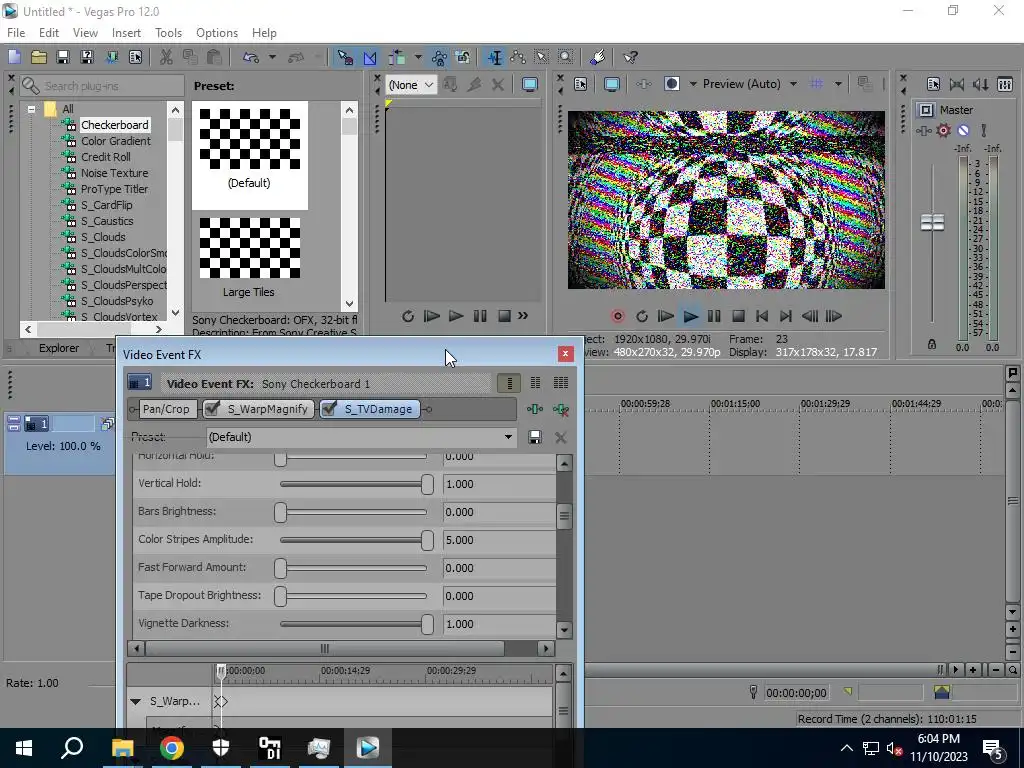Open a project with the folder icon
Image resolution: width=1024 pixels, height=768 pixels.
point(39,57)
